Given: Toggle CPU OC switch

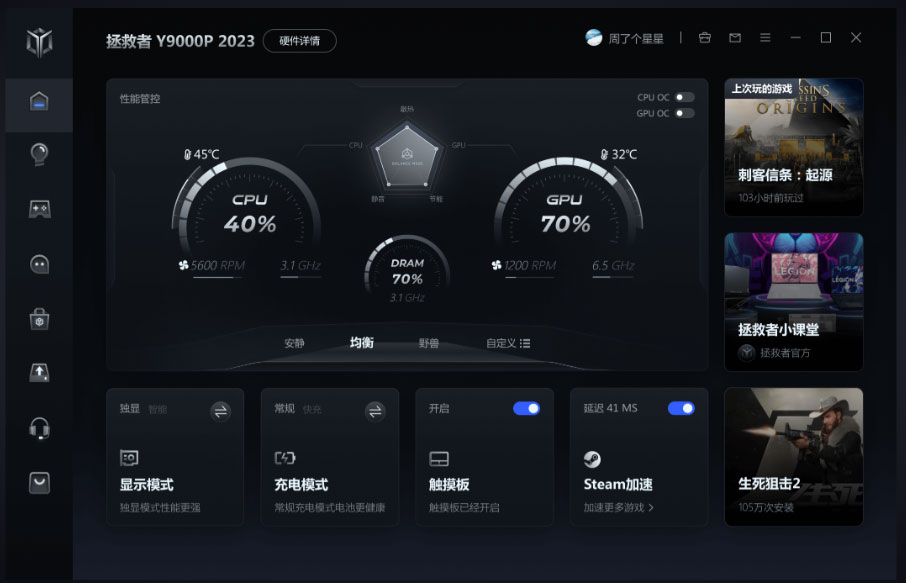Looking at the screenshot, I should coord(684,97).
